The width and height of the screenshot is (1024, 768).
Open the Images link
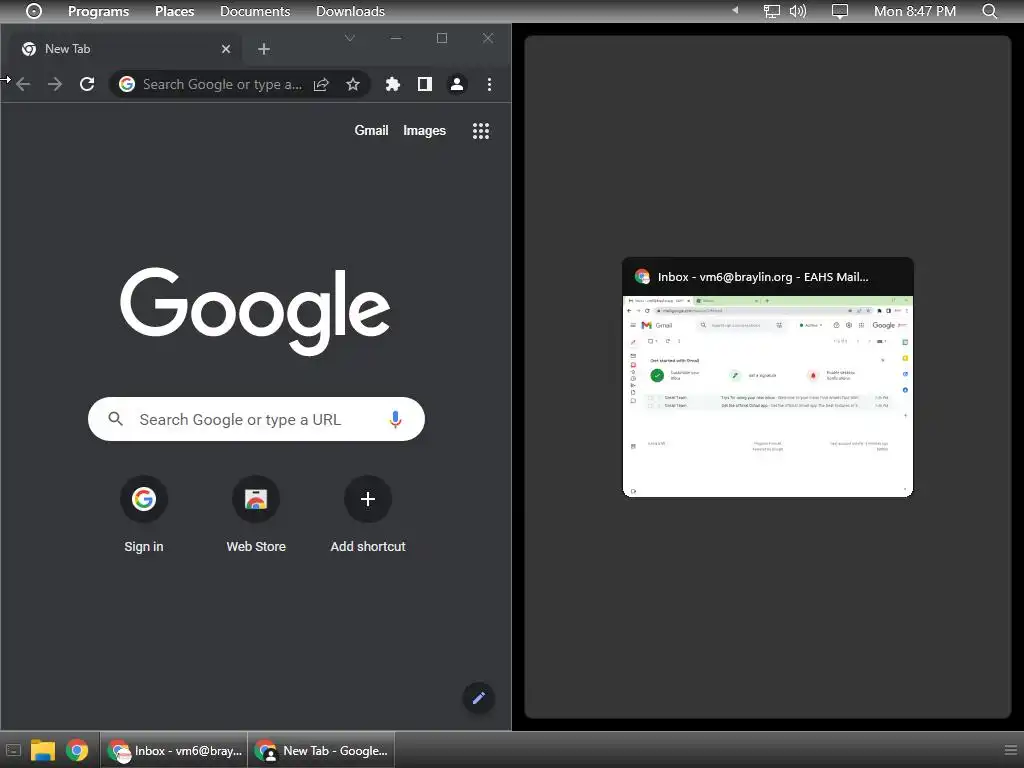click(x=424, y=131)
